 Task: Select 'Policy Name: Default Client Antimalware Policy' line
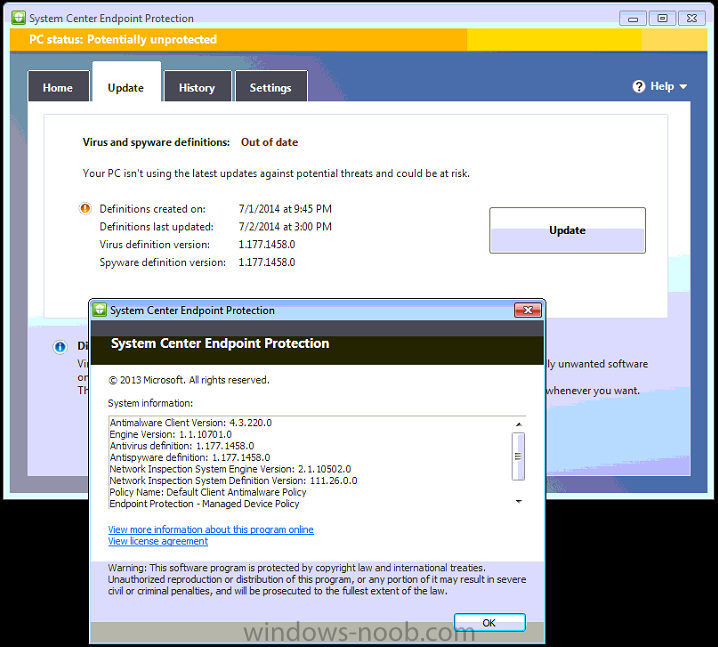tap(208, 492)
